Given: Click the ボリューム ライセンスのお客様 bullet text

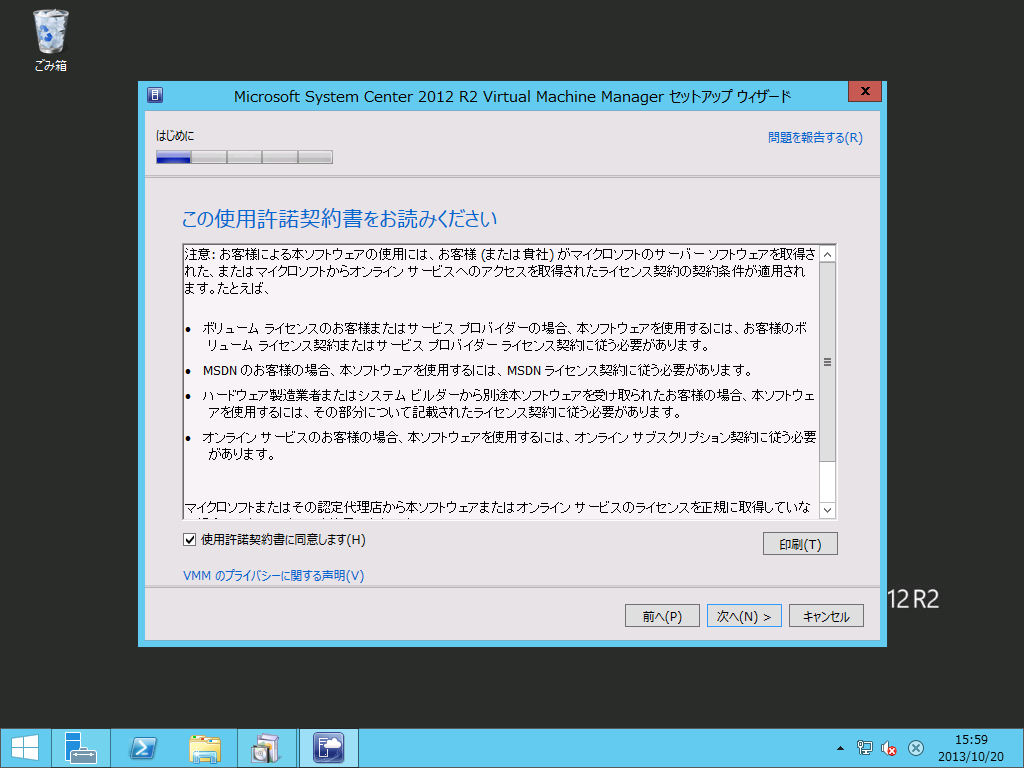Looking at the screenshot, I should point(504,336).
